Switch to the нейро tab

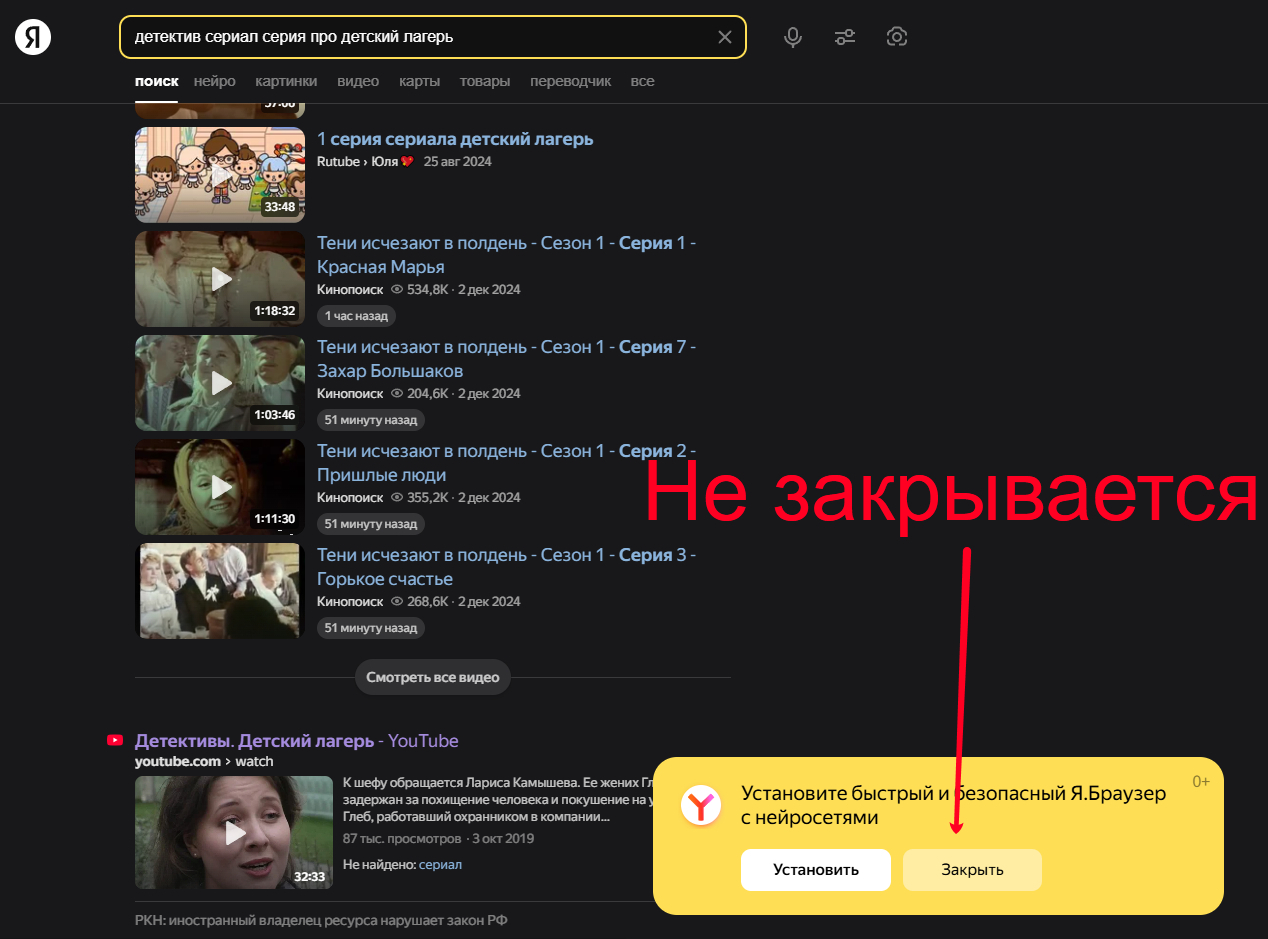click(x=215, y=81)
